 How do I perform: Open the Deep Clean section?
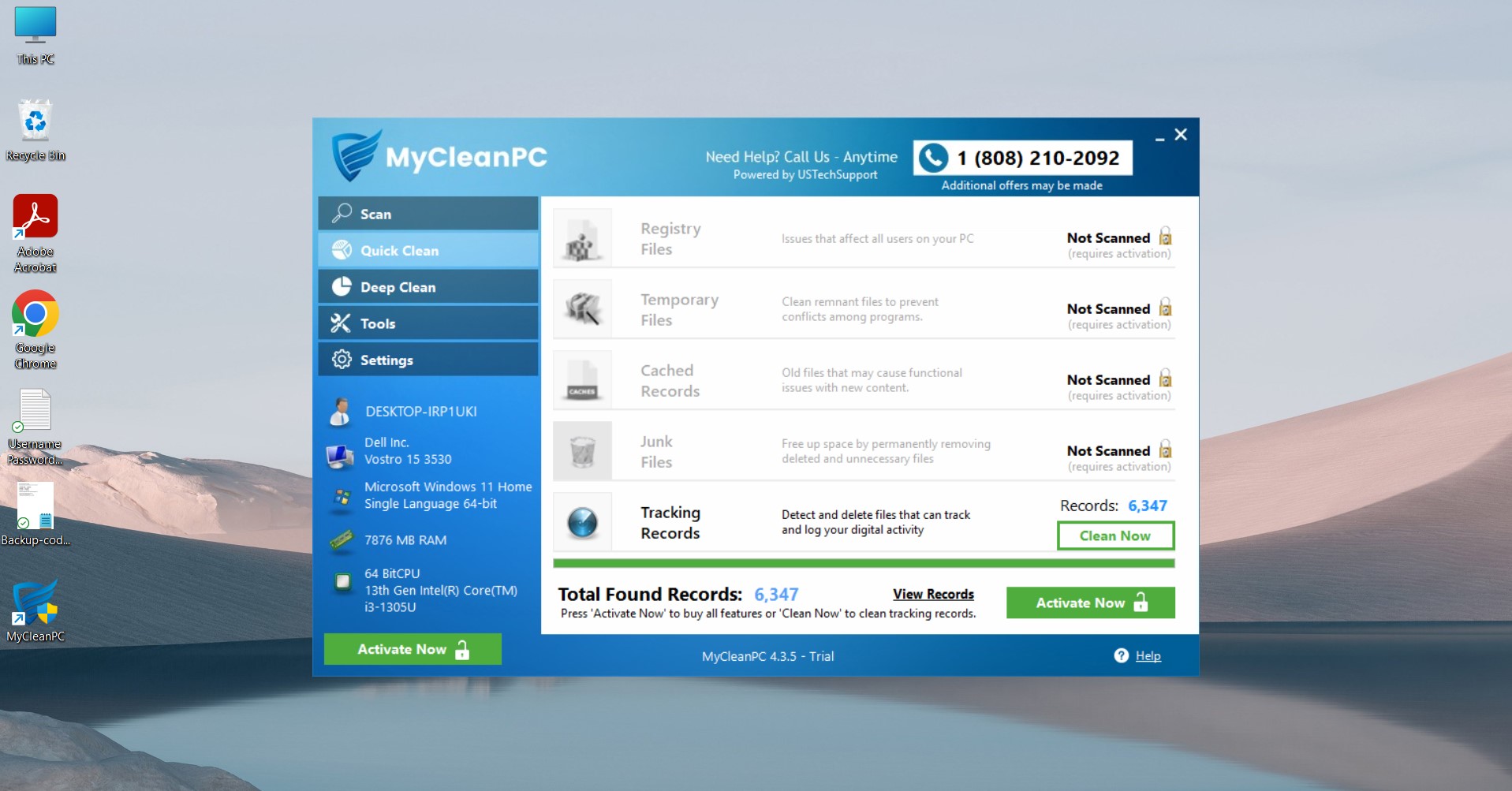coord(428,287)
